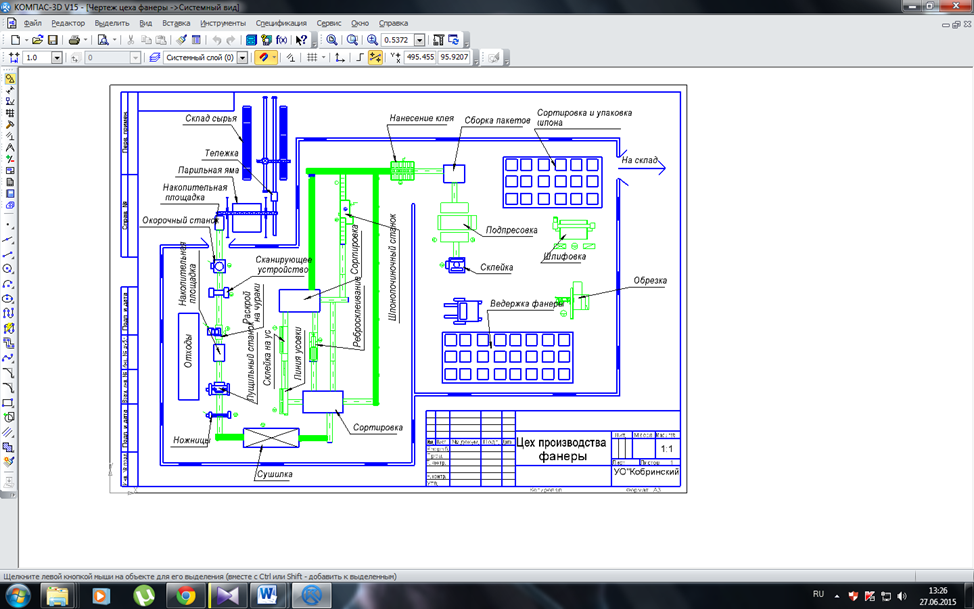Click the Undo arrow icon
The width and height of the screenshot is (974, 609).
pyautogui.click(x=217, y=40)
